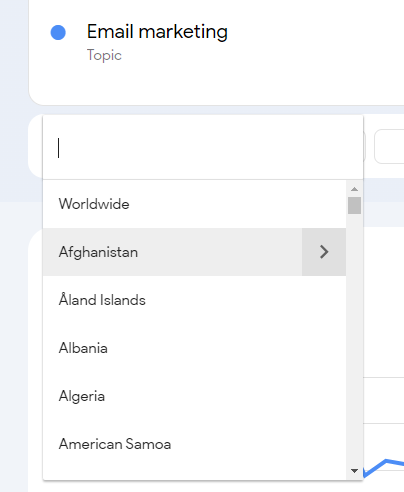Select Albania as the region
Screen dimensions: 404x492
tap(194, 348)
